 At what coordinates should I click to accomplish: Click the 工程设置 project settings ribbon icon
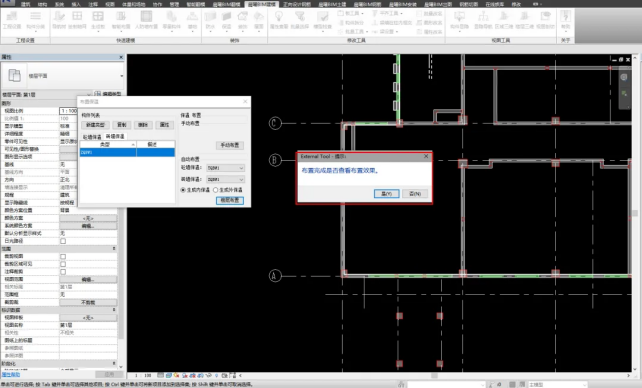pos(12,20)
